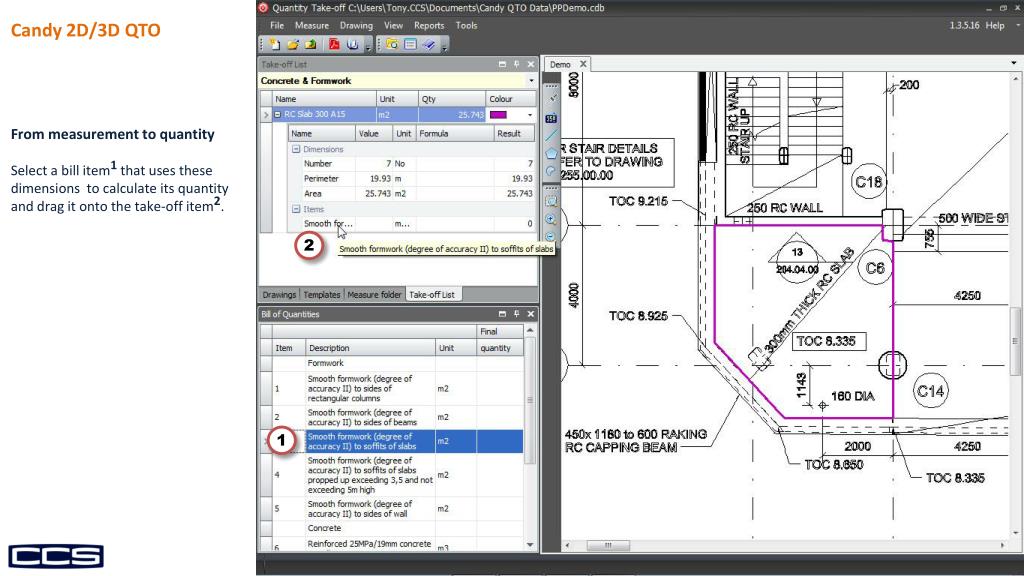Click the zoom out magnifier icon
This screenshot has width=1024, height=576.
[551, 236]
